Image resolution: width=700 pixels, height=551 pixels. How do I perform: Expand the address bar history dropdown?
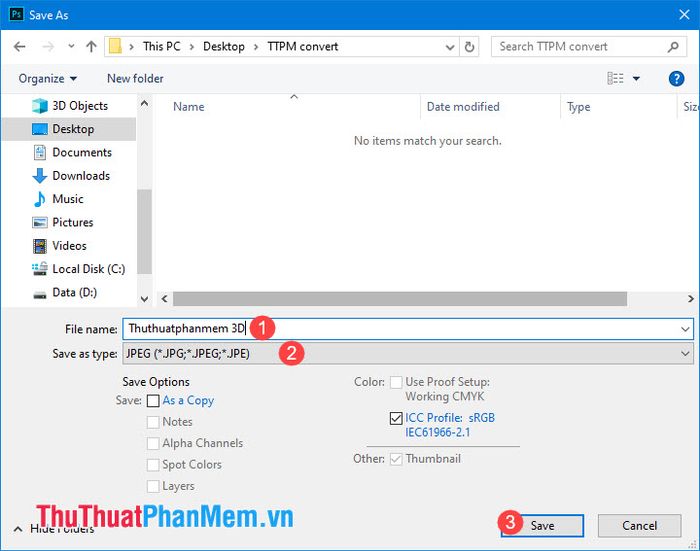click(450, 47)
